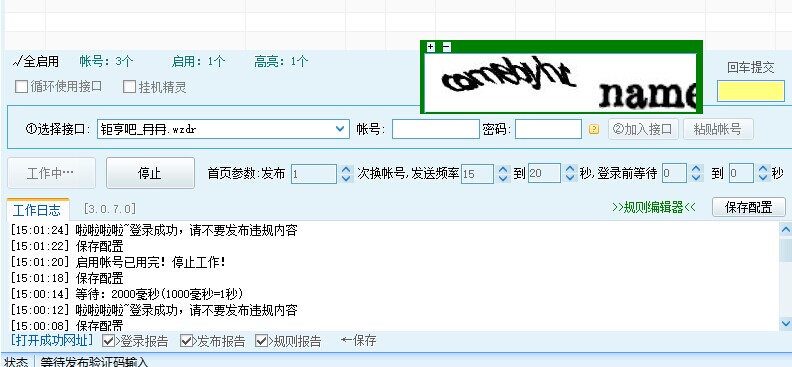Click the 高亮: 1个 counter text

pyautogui.click(x=281, y=62)
